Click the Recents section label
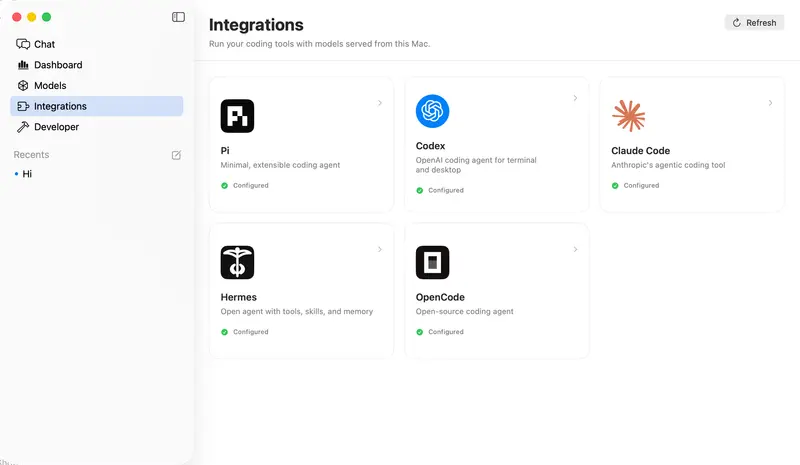 point(31,155)
